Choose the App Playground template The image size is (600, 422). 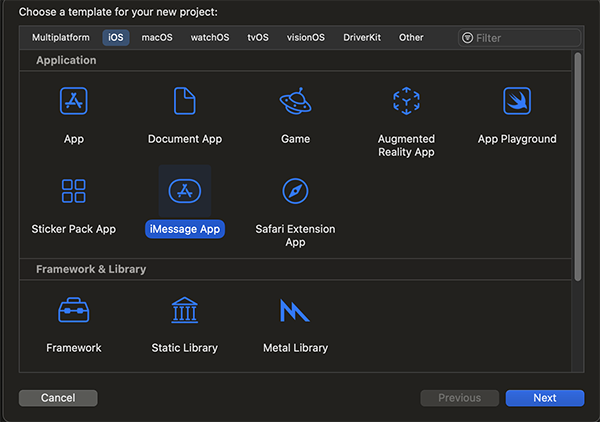517,101
